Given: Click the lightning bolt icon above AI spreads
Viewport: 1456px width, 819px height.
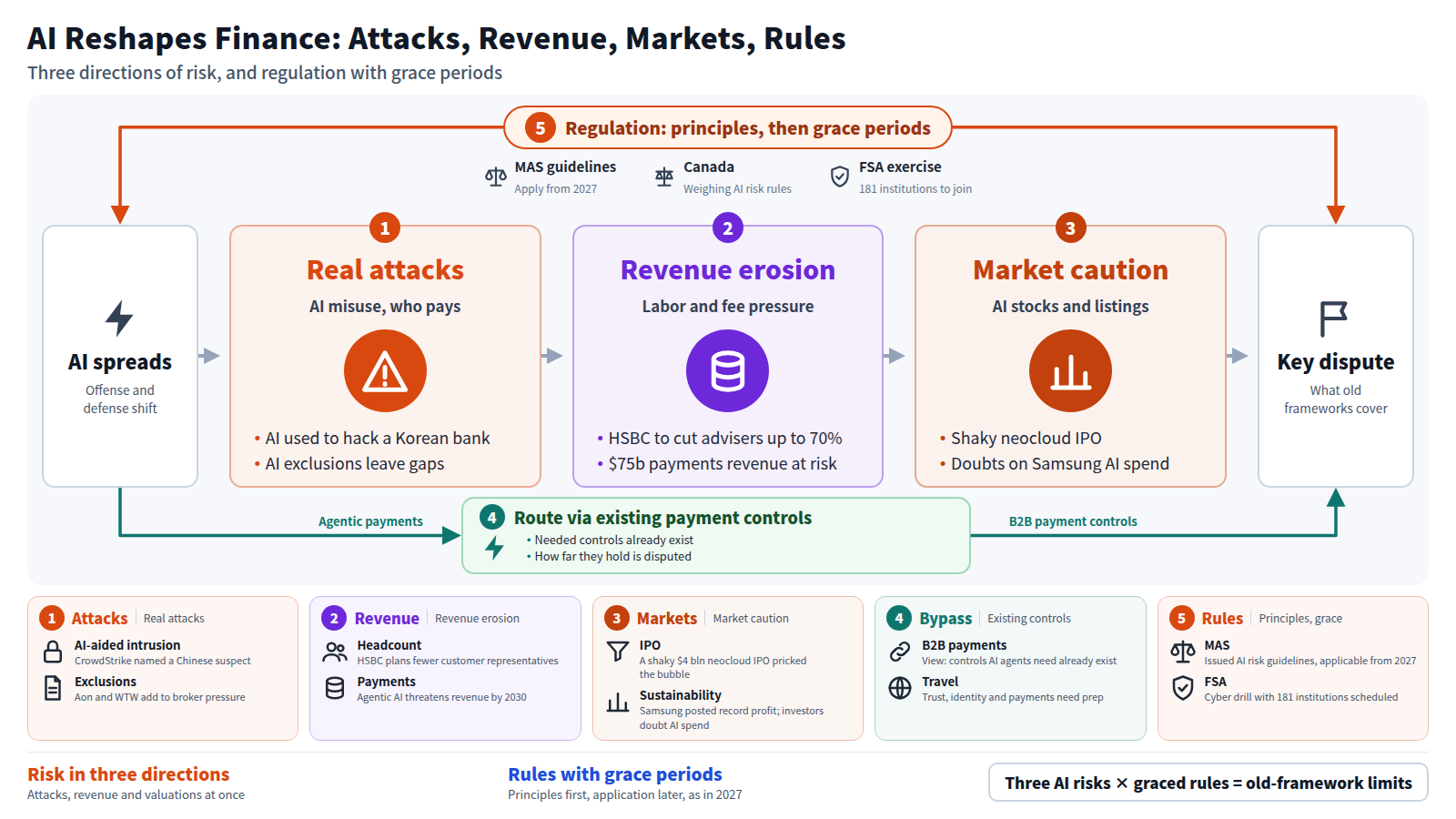Looking at the screenshot, I should click(x=119, y=318).
